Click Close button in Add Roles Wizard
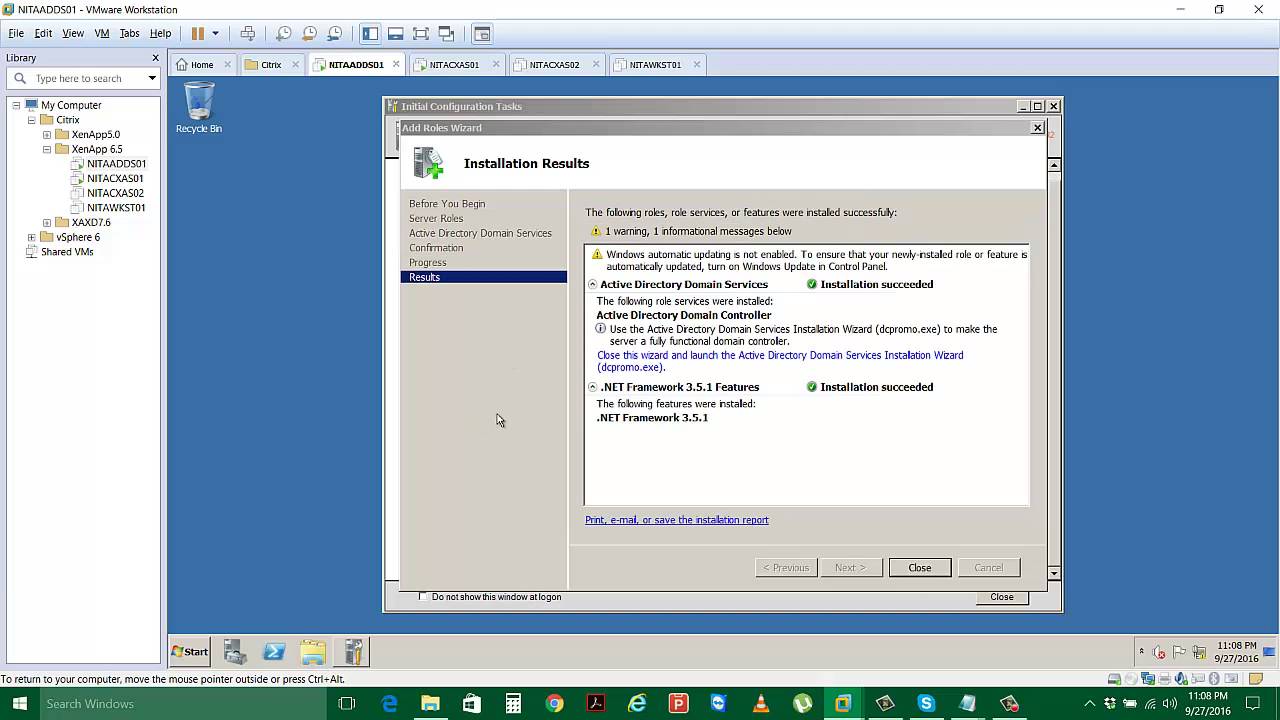This screenshot has height=720, width=1280. coord(919,567)
